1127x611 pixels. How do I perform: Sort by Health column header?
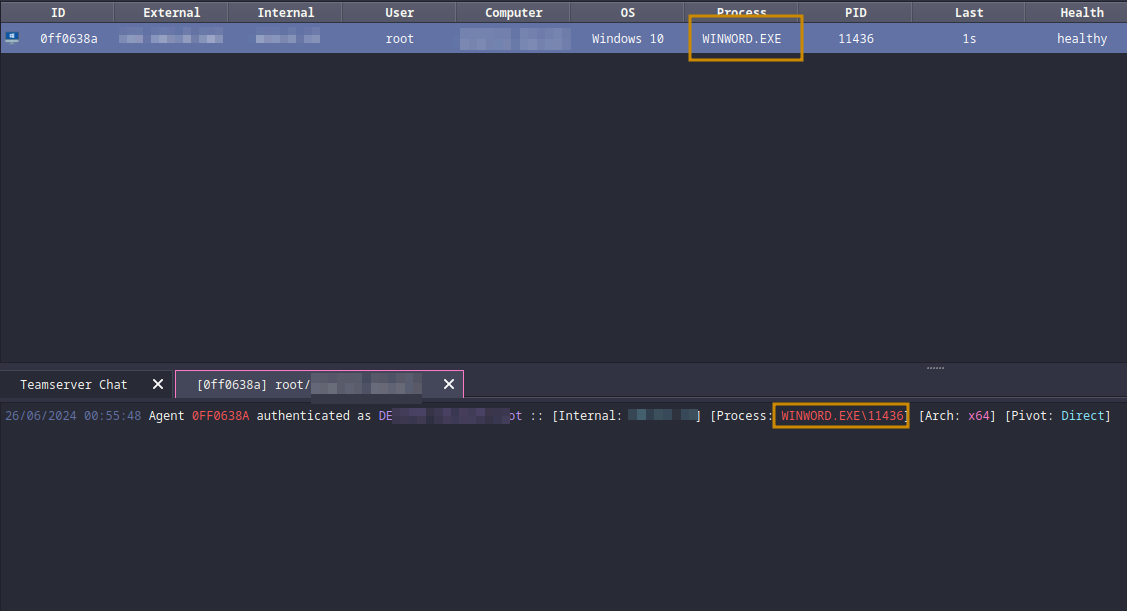[x=1082, y=13]
